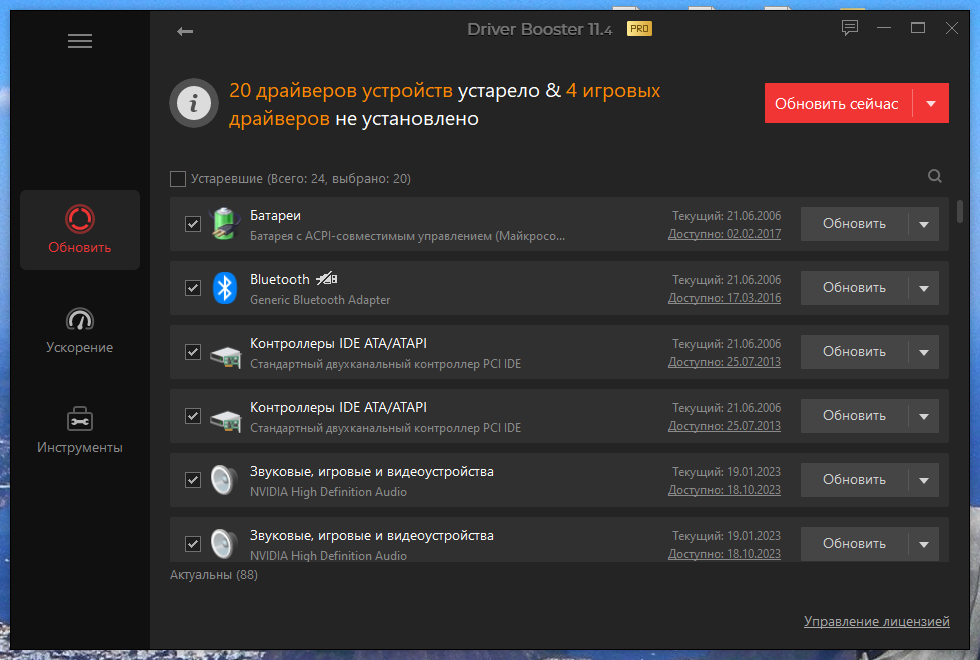The image size is (980, 660).
Task: Uncheck the Батареи driver checkbox
Action: (x=192, y=224)
